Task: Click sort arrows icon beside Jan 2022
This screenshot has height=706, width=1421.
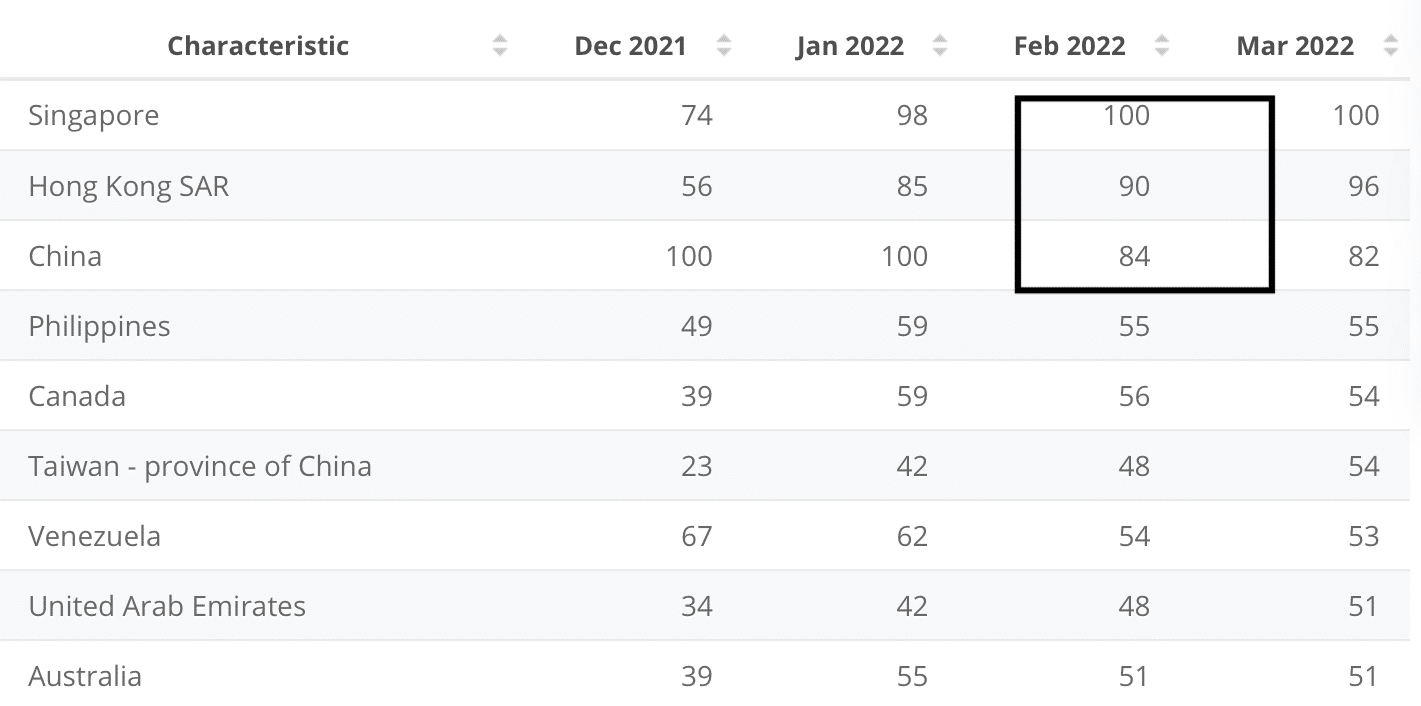Action: [x=939, y=46]
